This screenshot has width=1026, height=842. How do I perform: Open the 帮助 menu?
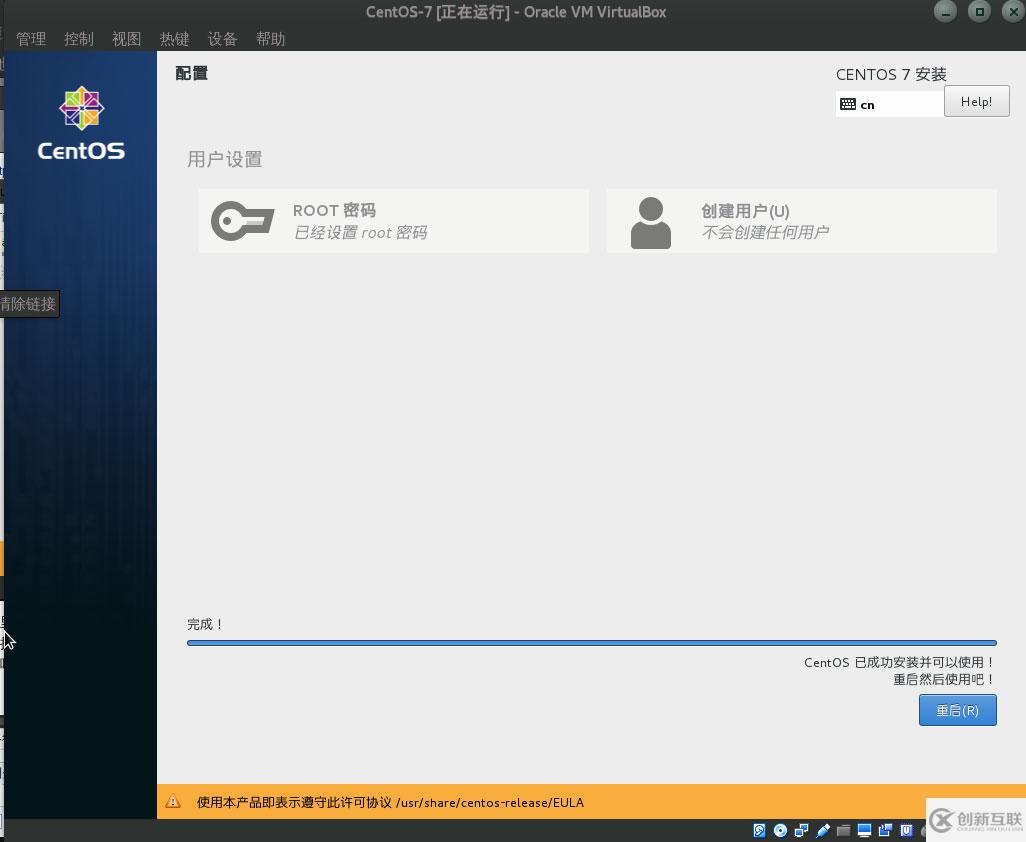[270, 39]
